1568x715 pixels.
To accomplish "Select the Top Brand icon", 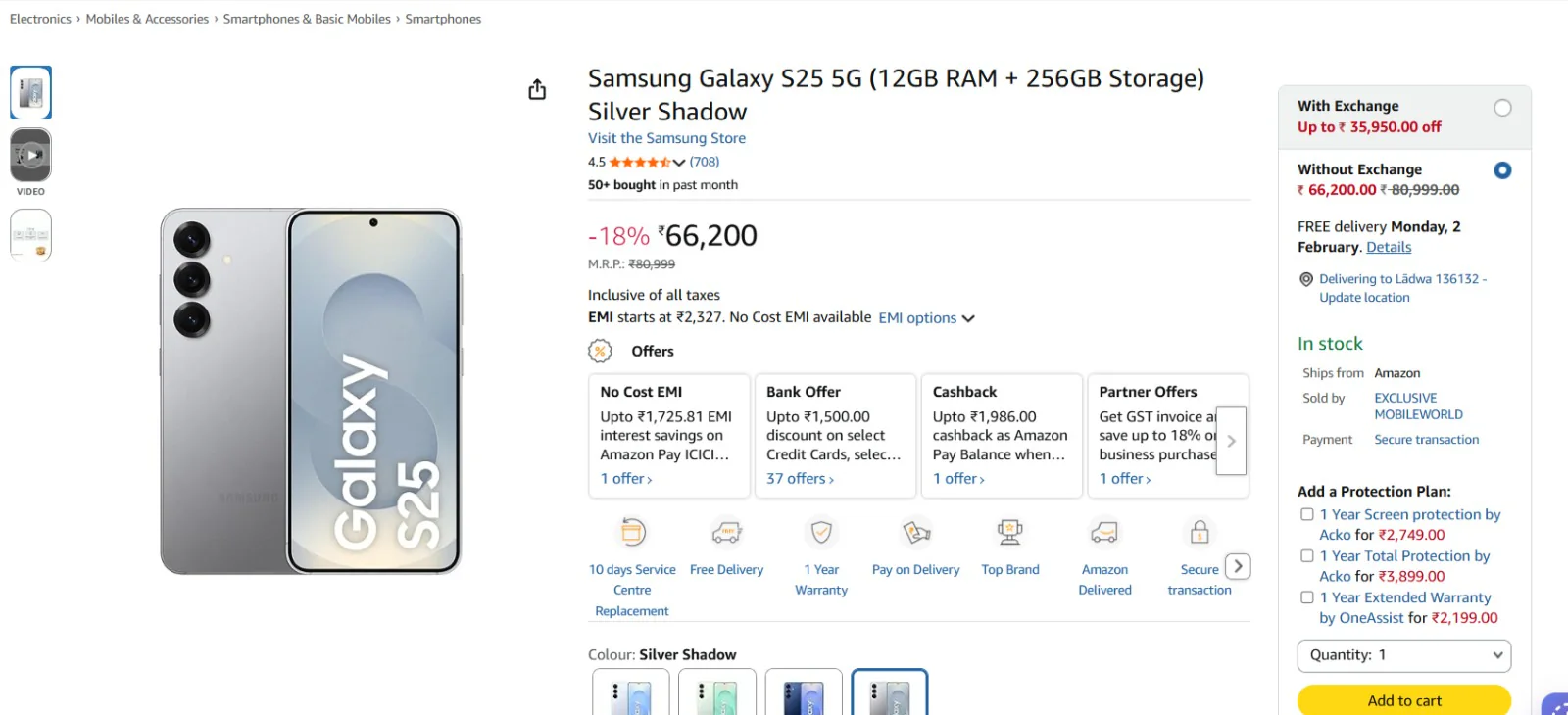I will point(1009,532).
